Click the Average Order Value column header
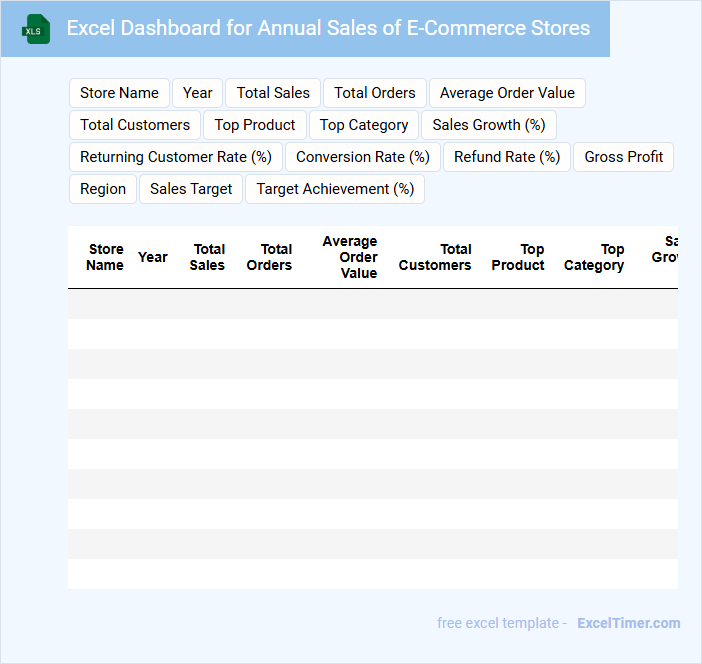 click(350, 258)
